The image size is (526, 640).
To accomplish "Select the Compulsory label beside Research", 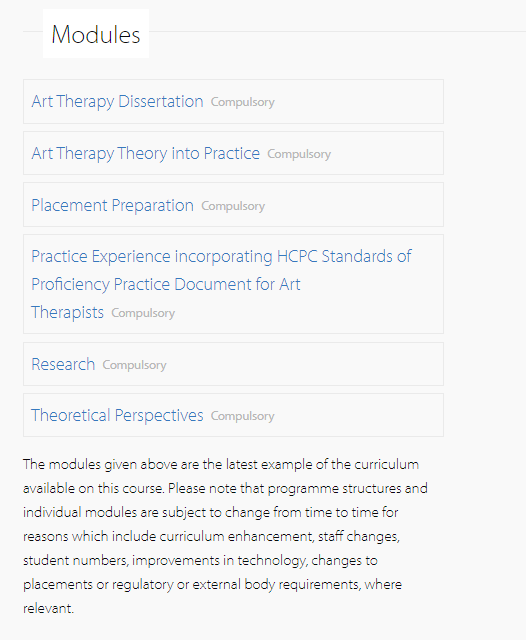I will 134,365.
